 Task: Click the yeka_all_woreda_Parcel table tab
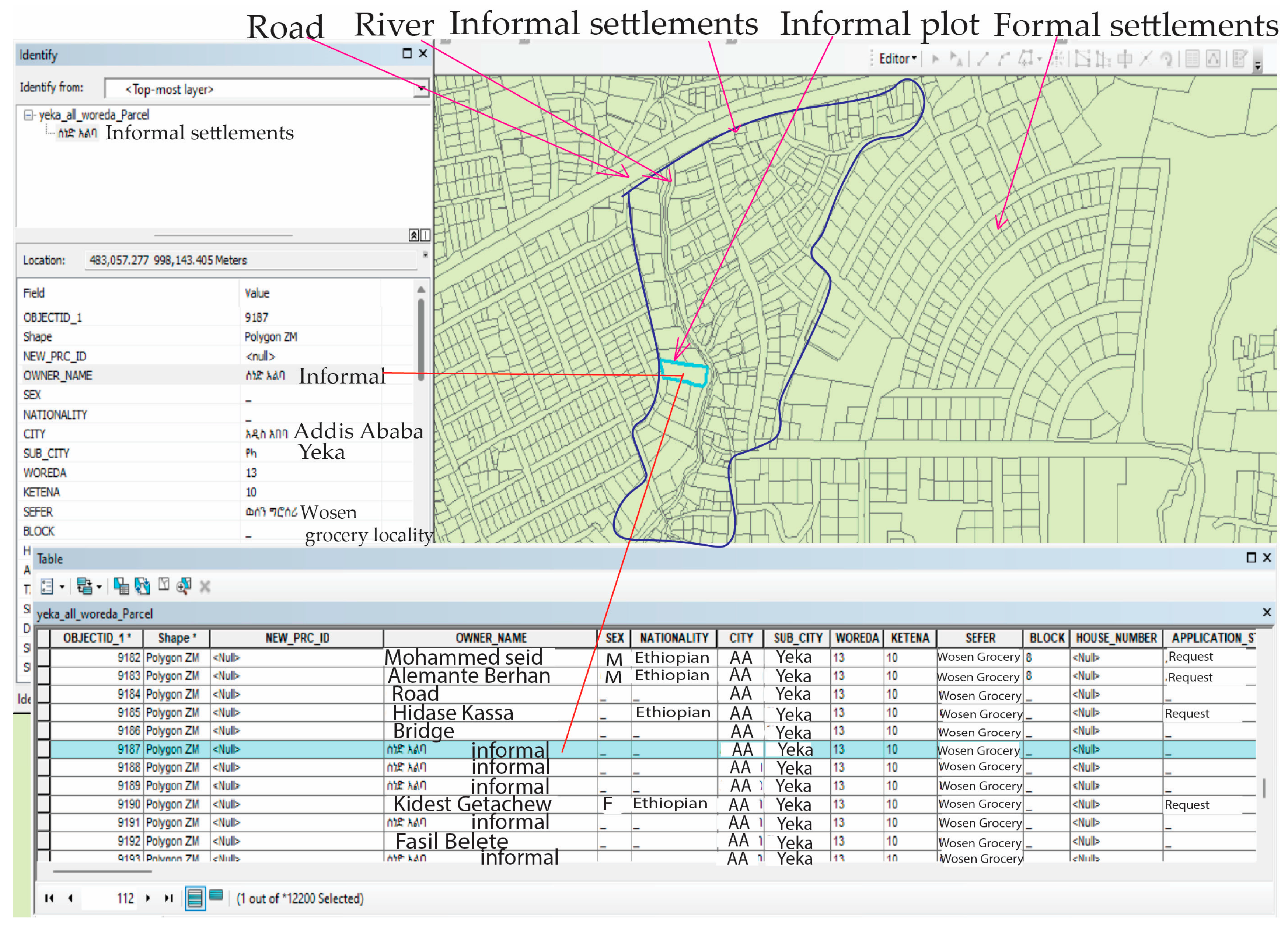point(95,614)
